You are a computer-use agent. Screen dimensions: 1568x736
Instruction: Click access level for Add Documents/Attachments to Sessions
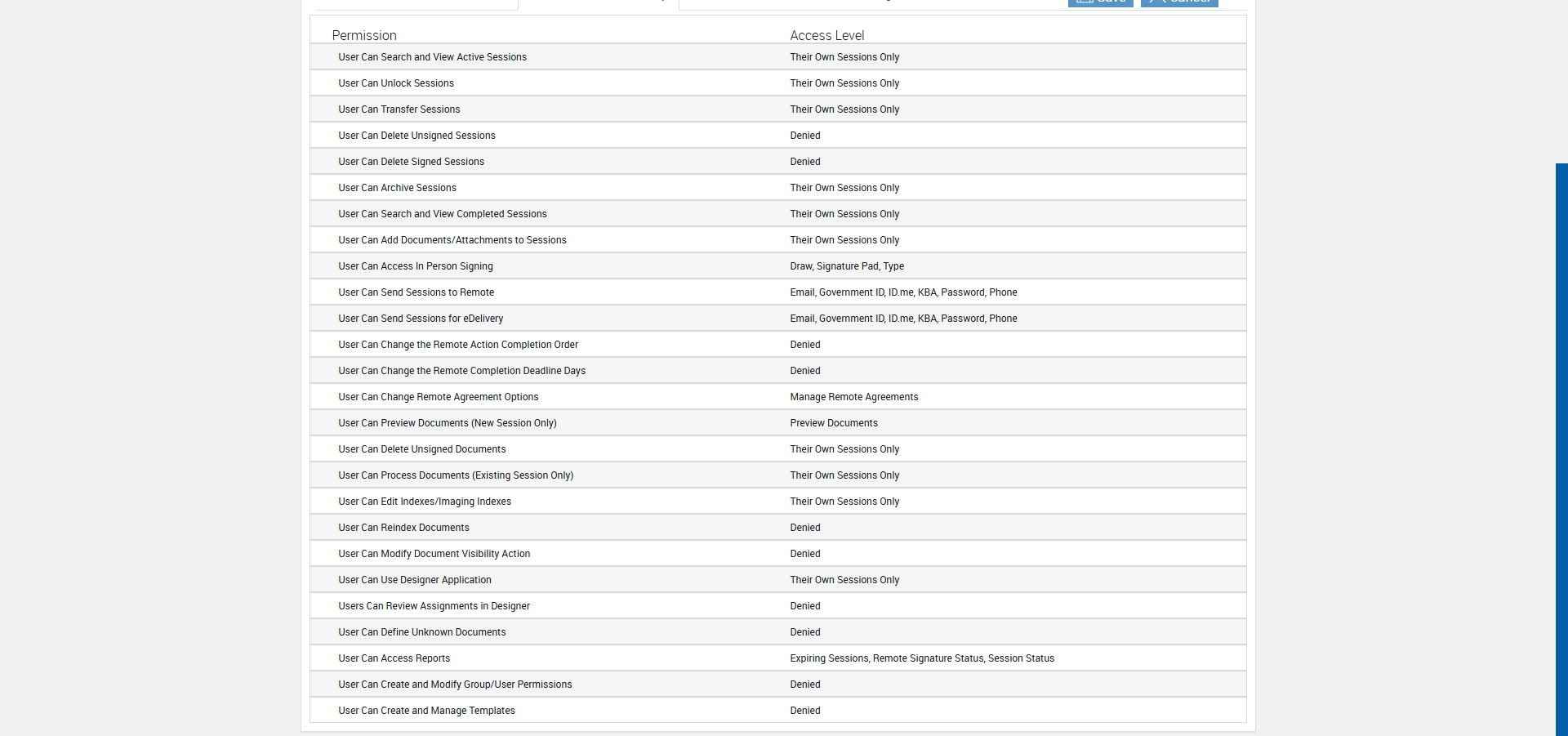[844, 240]
